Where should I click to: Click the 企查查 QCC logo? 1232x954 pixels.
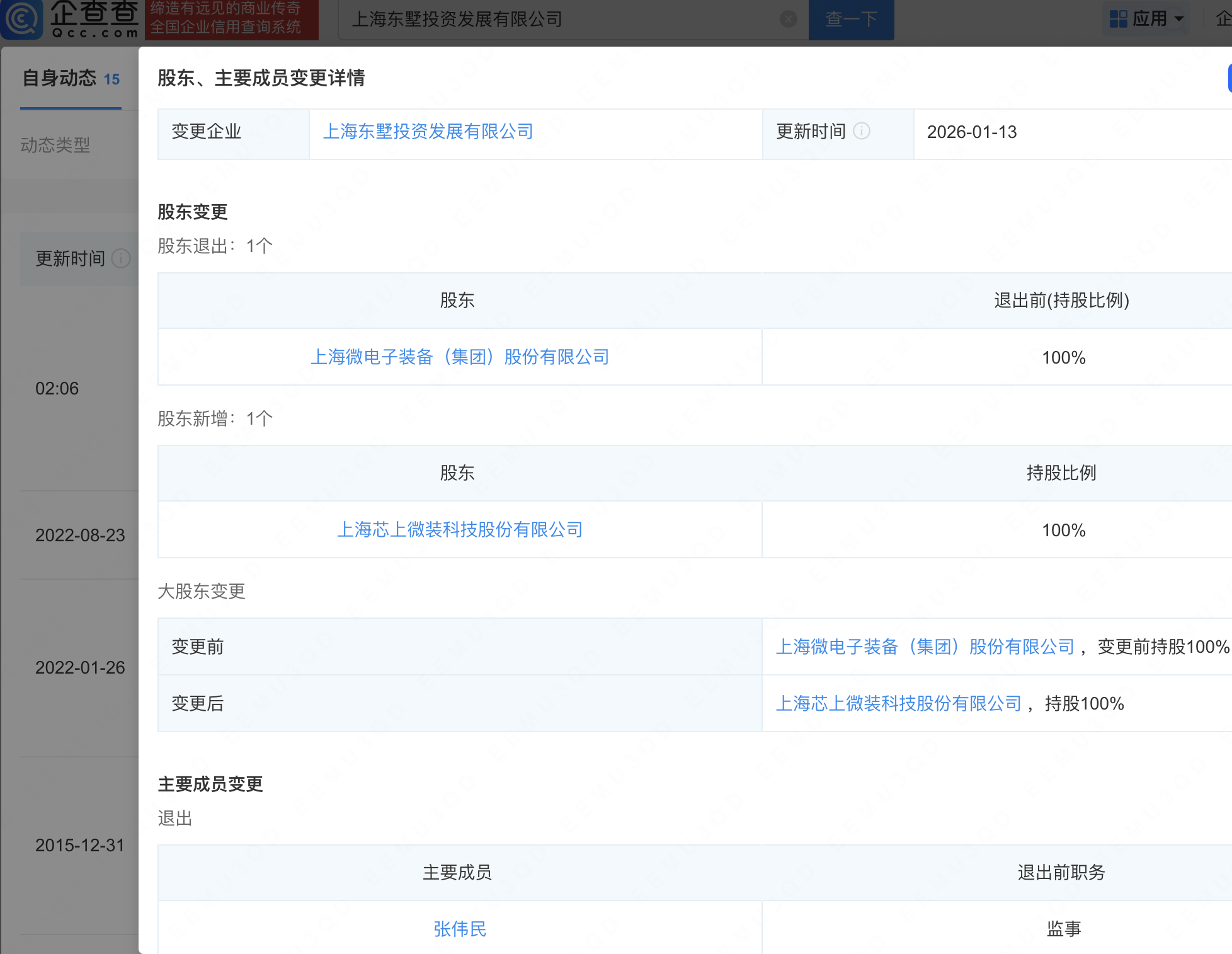click(x=71, y=19)
